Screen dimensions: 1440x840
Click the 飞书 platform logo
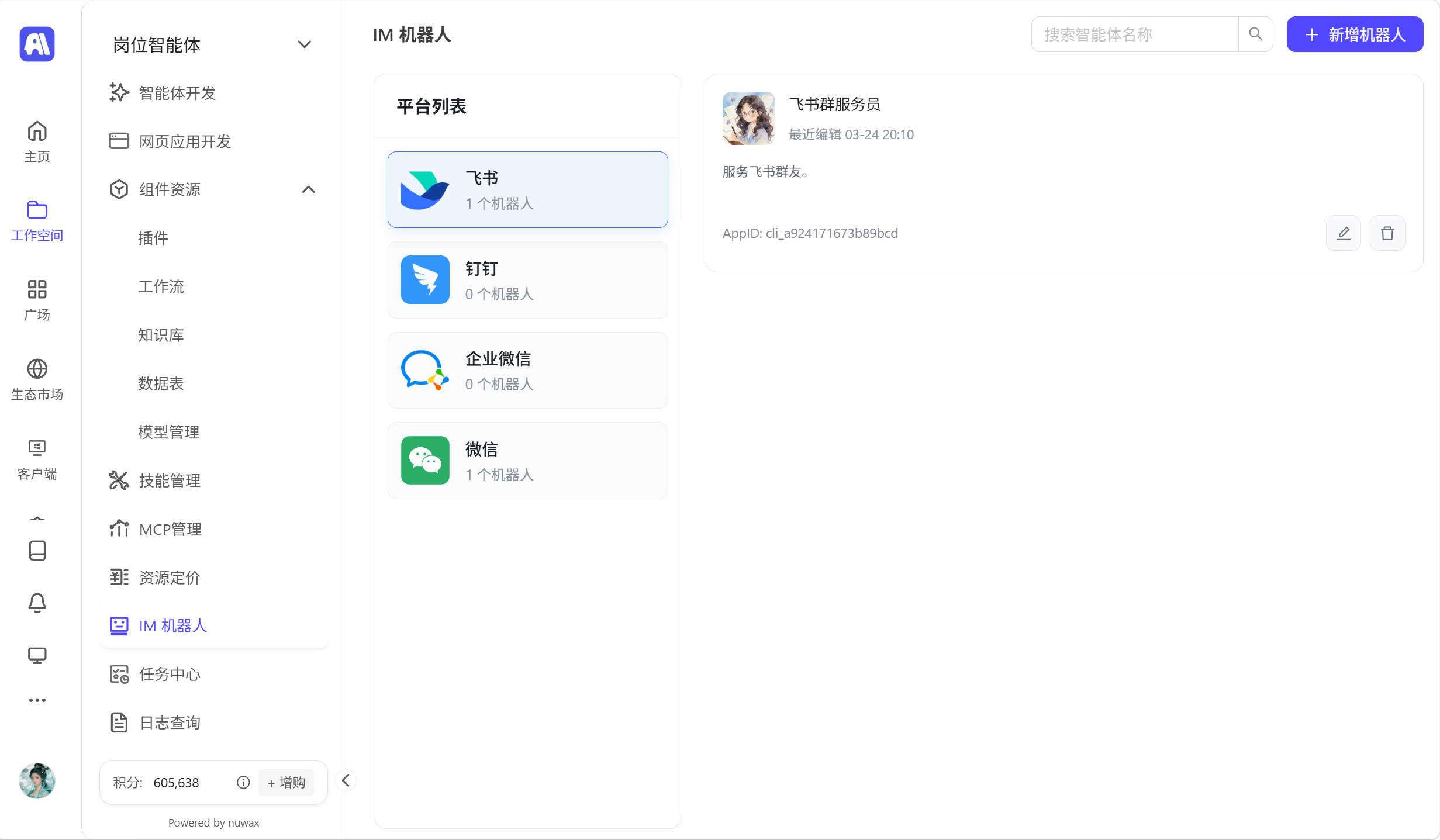425,190
